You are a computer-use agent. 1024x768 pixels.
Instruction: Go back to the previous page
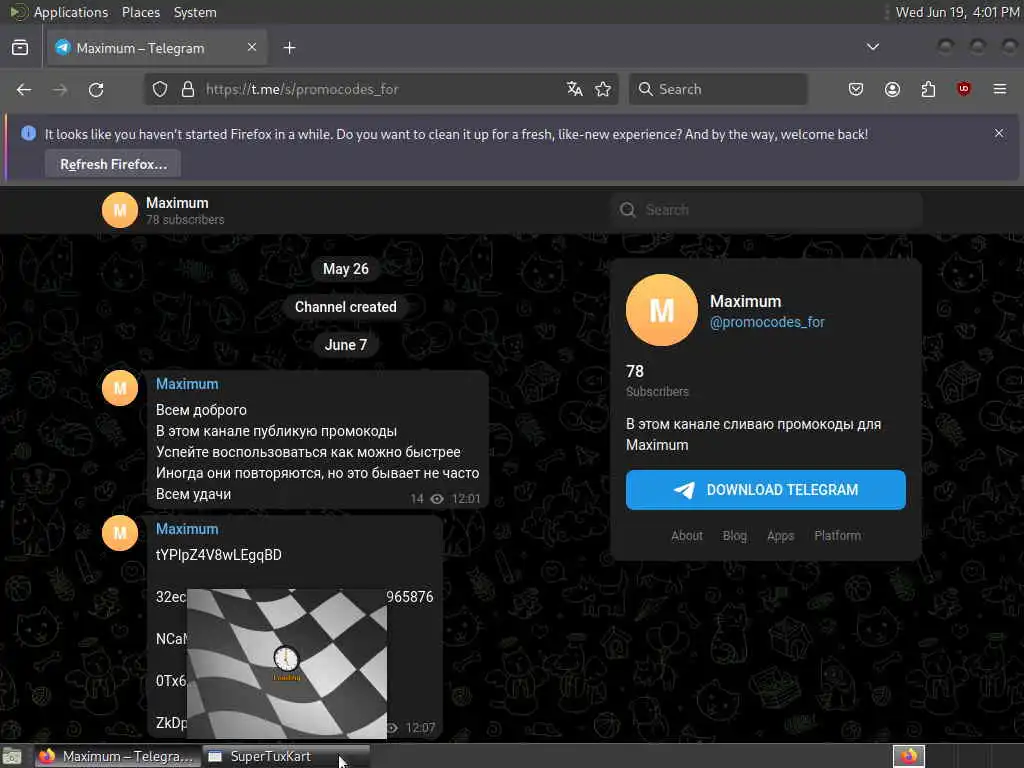click(x=24, y=89)
